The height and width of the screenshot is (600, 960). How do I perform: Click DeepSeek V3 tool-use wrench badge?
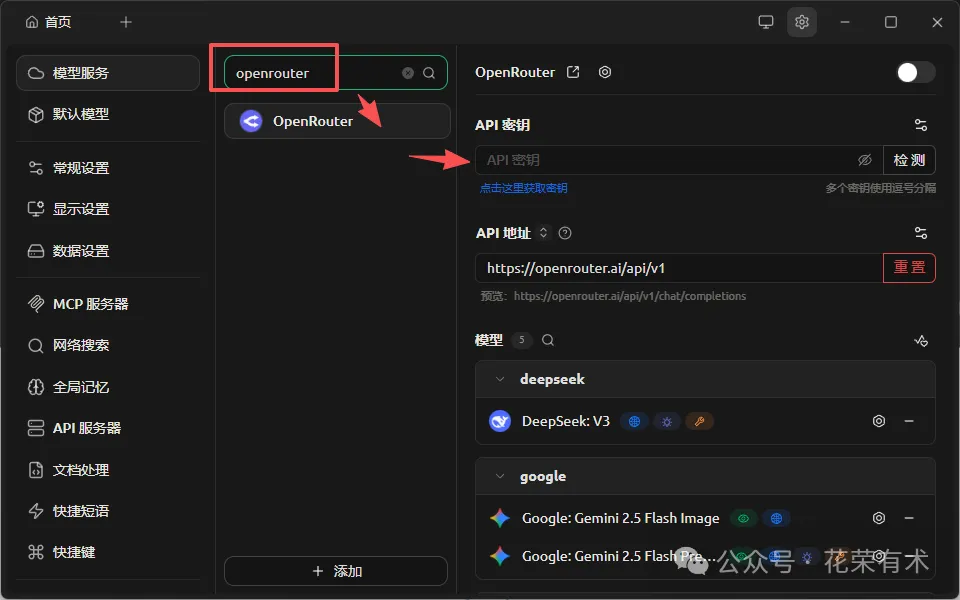click(699, 421)
